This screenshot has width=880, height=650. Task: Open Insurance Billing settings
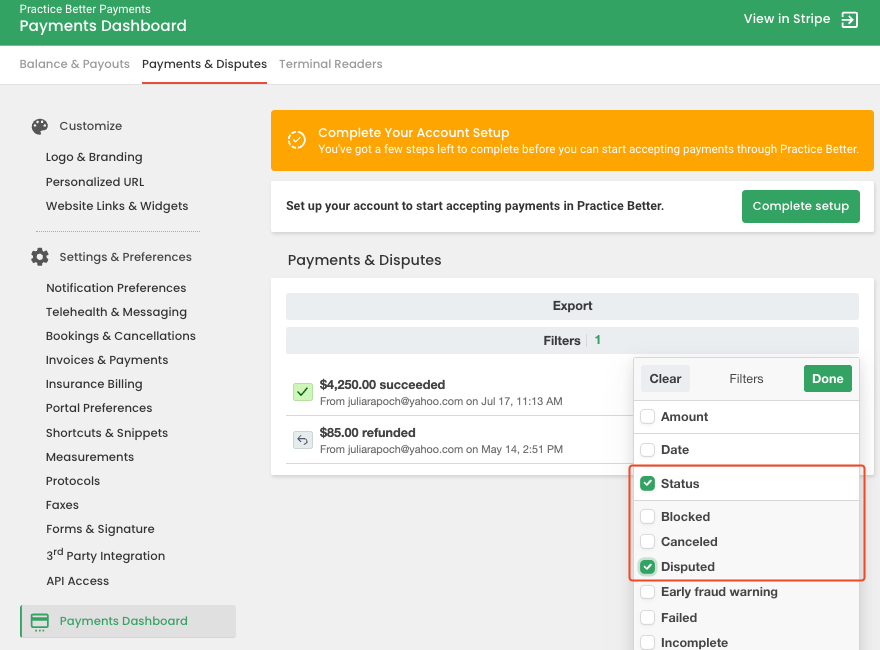94,384
